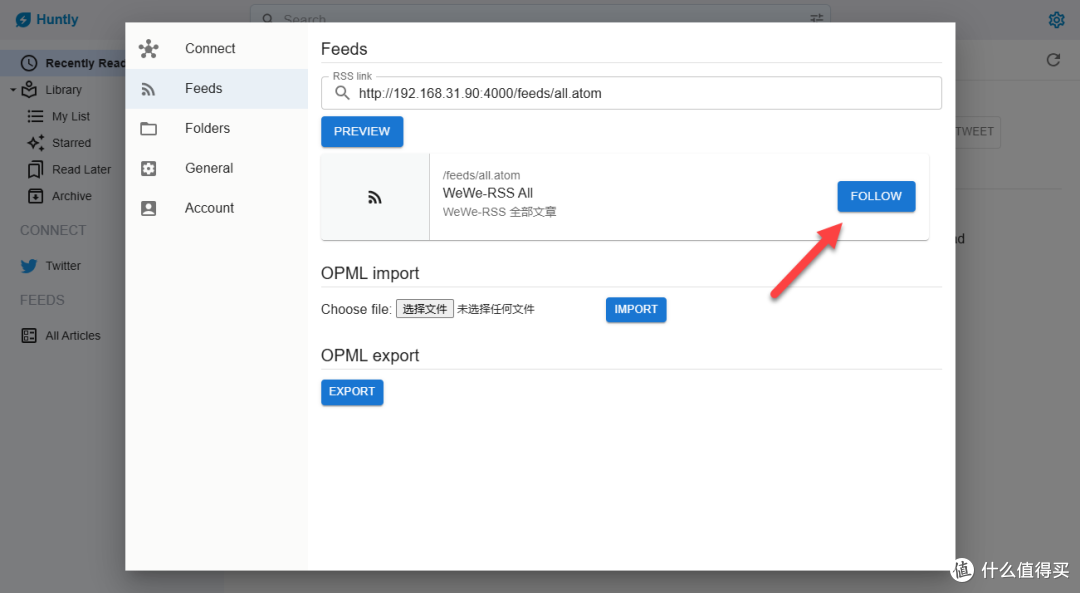Click the Search box in top bar
This screenshot has width=1080, height=593.
[540, 18]
